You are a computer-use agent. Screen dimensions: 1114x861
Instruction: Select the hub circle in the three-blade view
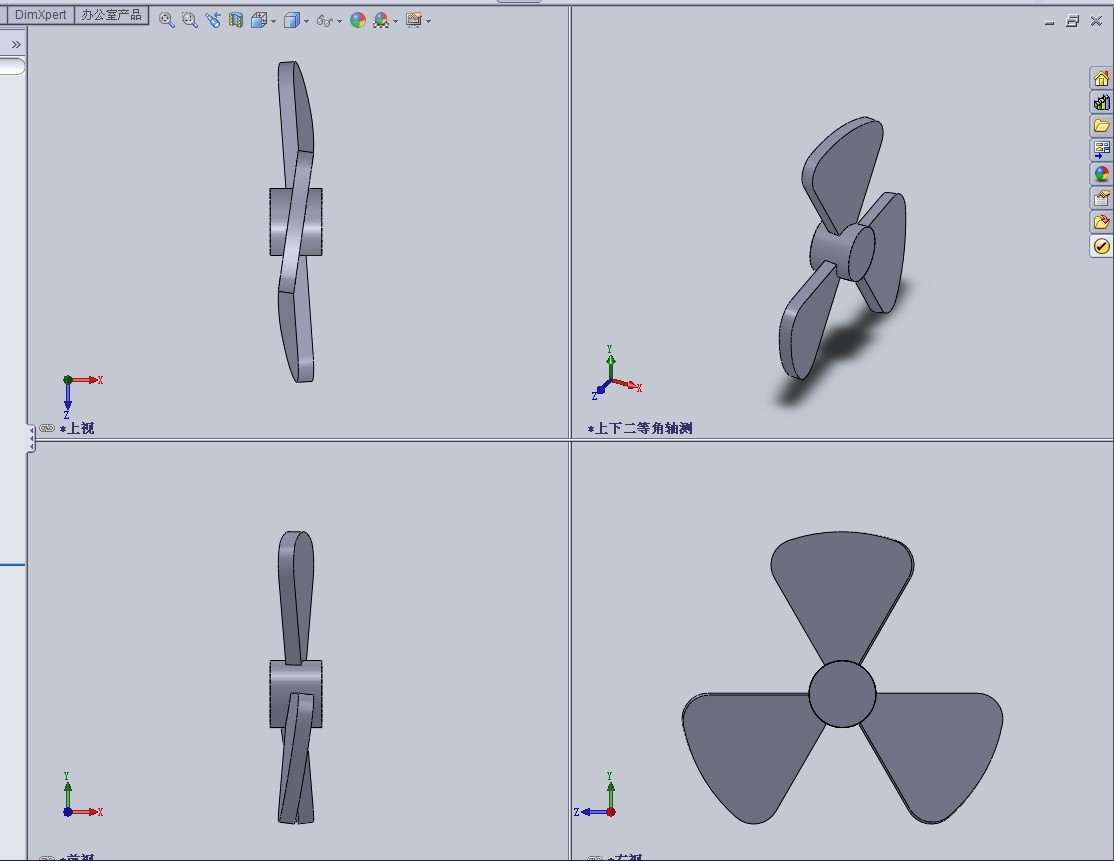pos(843,694)
